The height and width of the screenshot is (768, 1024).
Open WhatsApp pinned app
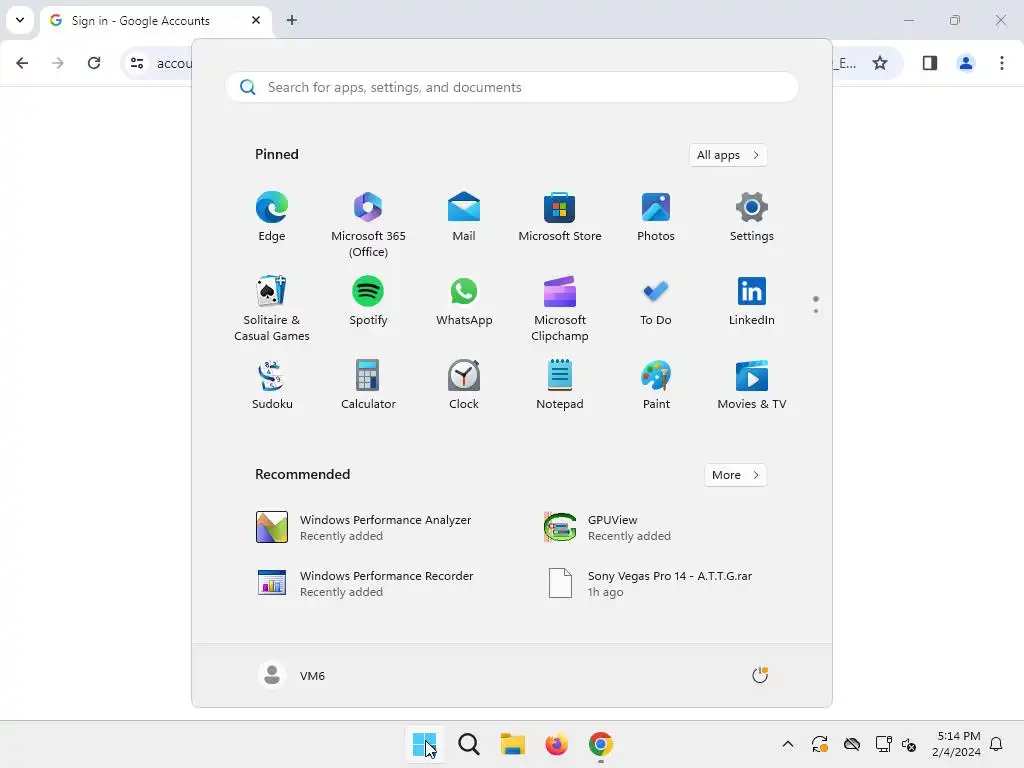coord(464,300)
